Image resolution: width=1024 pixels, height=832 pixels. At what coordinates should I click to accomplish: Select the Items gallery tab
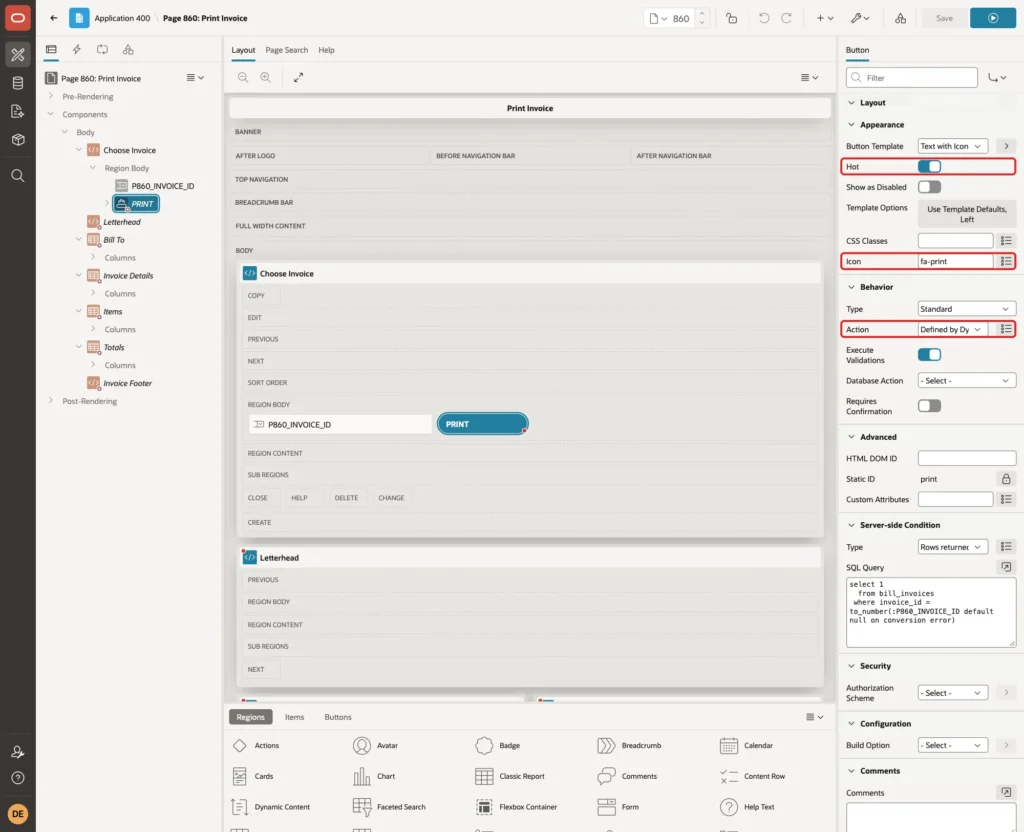pyautogui.click(x=295, y=717)
